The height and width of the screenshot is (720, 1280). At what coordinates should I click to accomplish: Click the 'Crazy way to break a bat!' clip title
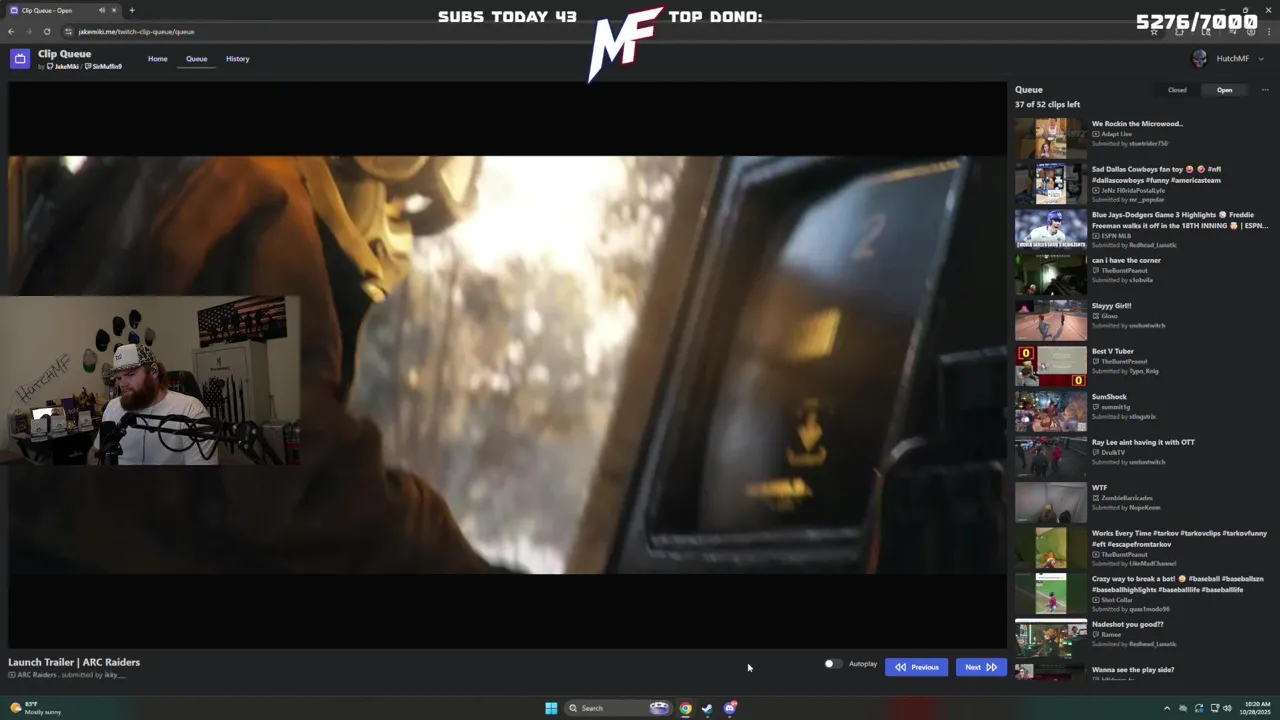1177,584
